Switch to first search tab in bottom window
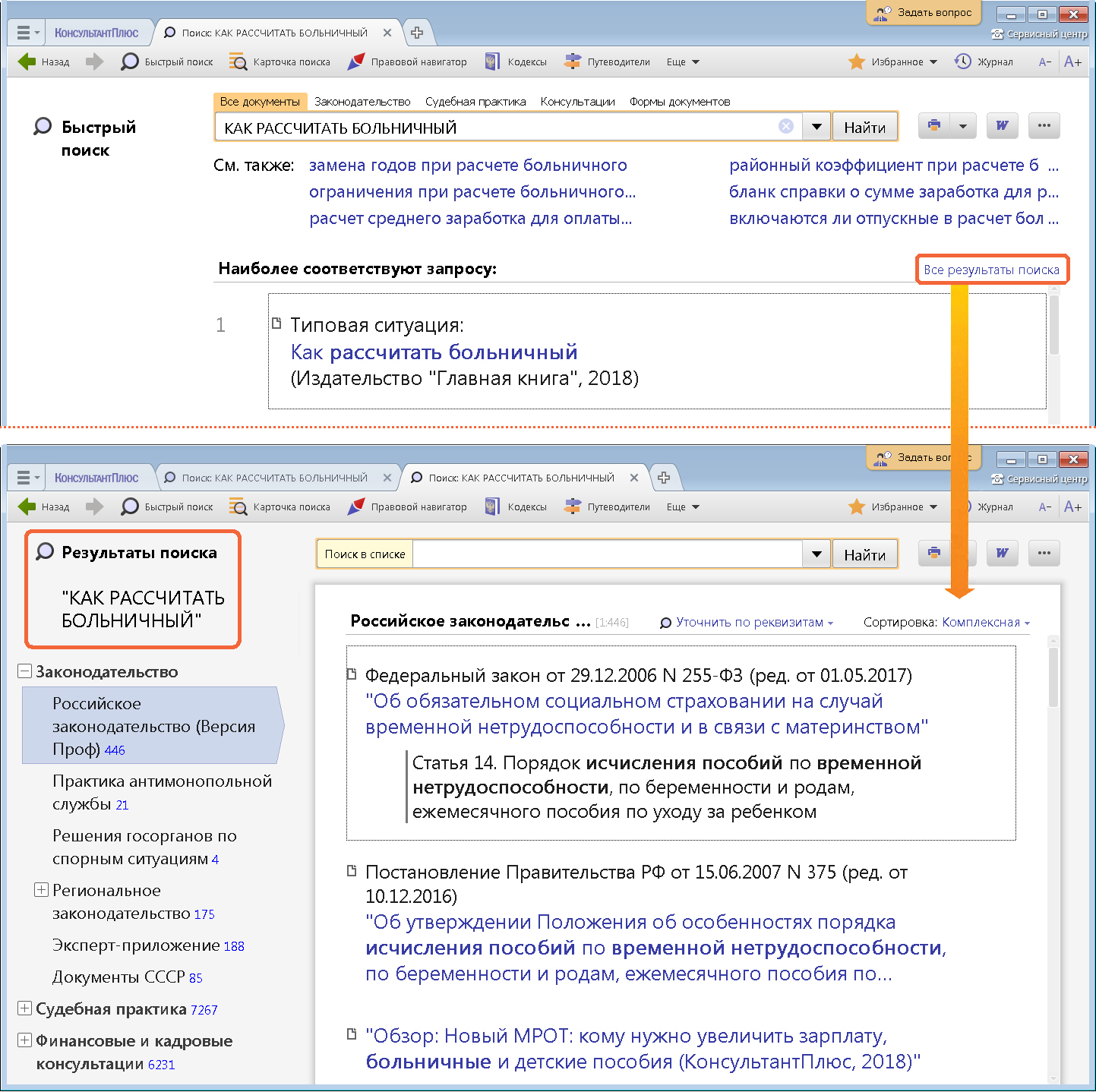This screenshot has height=1092, width=1096. (275, 478)
